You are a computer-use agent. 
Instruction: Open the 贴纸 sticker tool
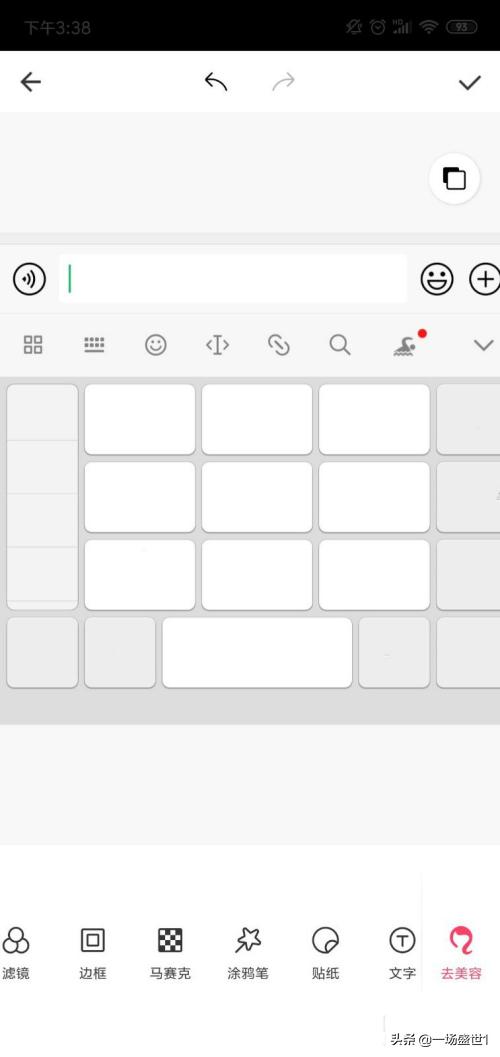click(325, 953)
